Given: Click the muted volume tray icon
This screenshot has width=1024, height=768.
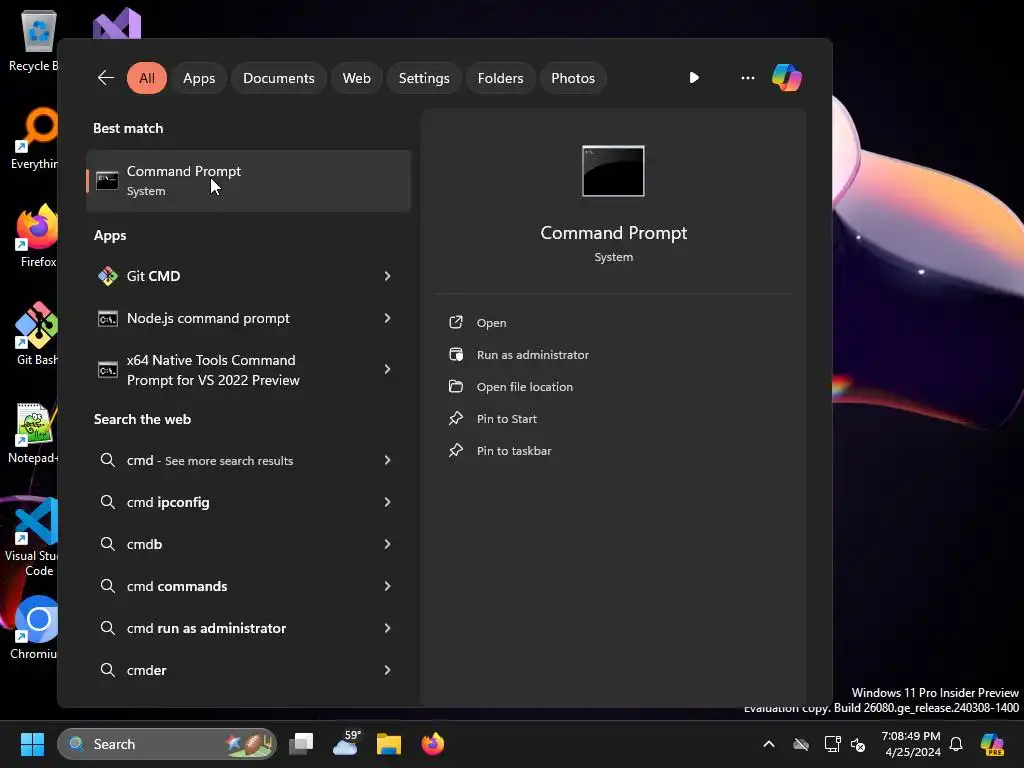Looking at the screenshot, I should pos(858,744).
